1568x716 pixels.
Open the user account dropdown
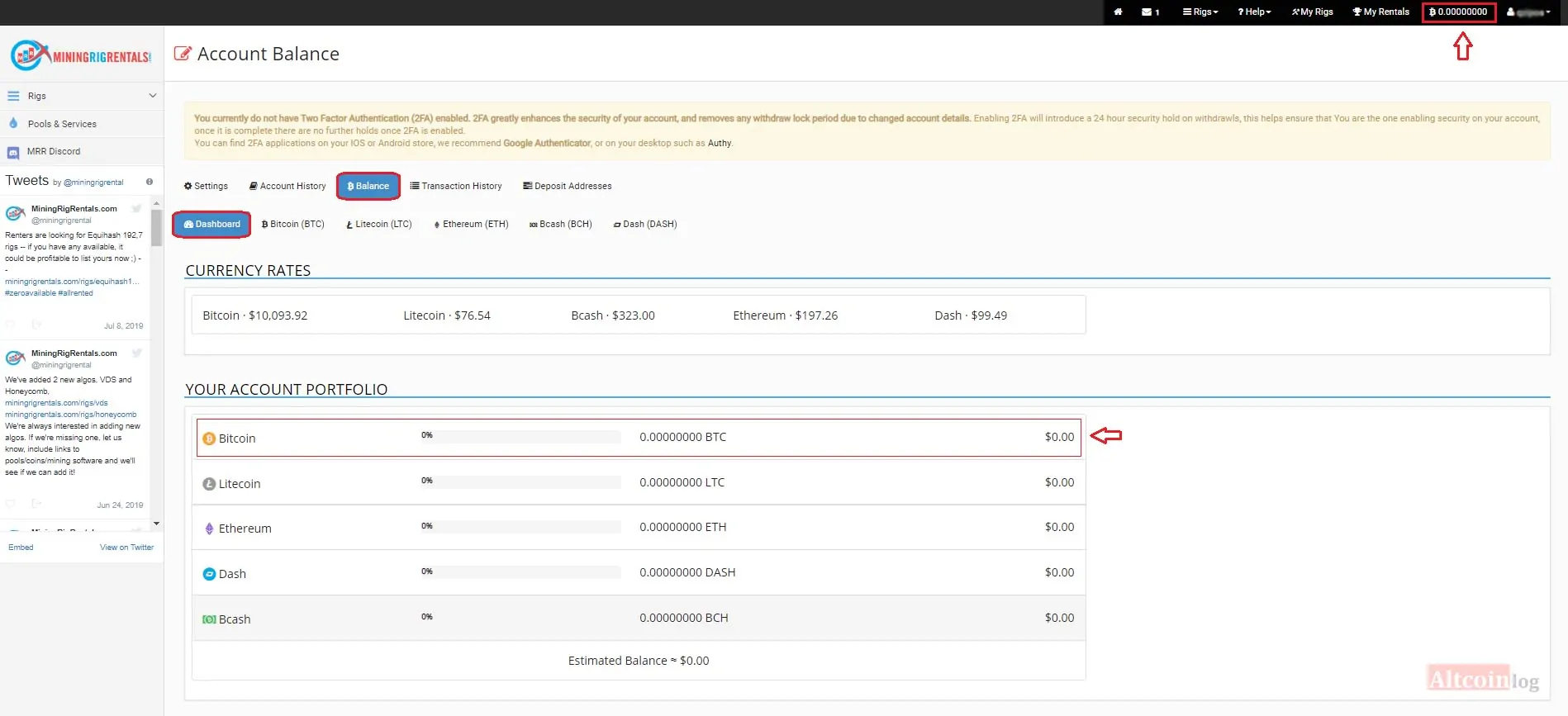tap(1529, 12)
